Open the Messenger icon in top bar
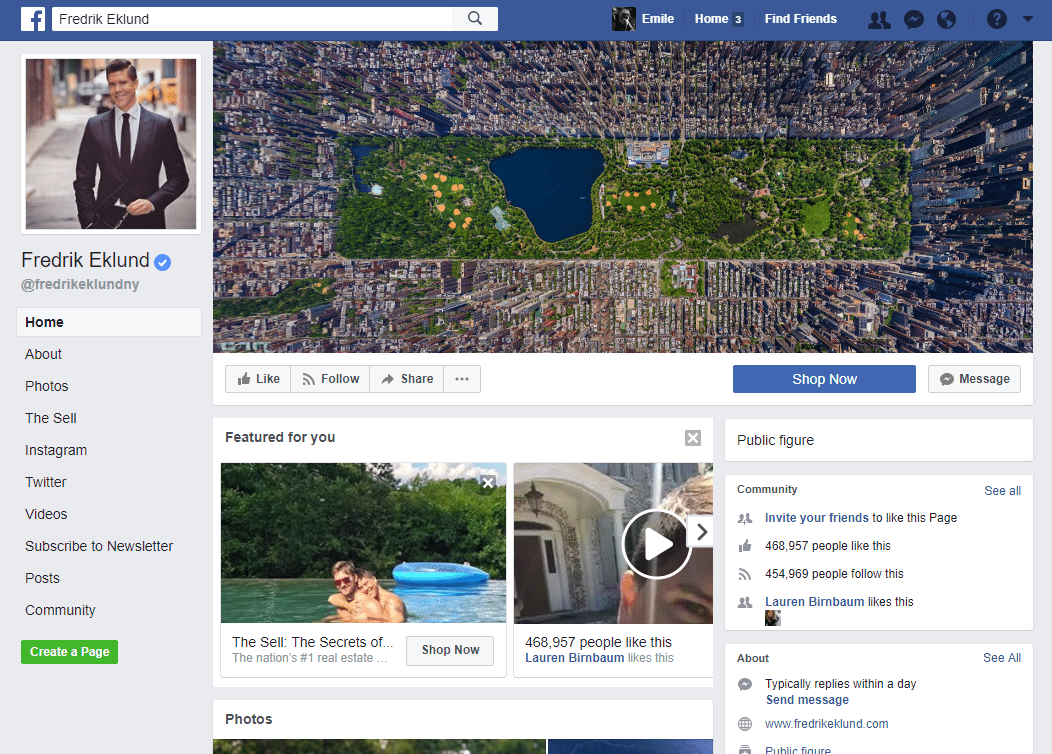 (913, 19)
